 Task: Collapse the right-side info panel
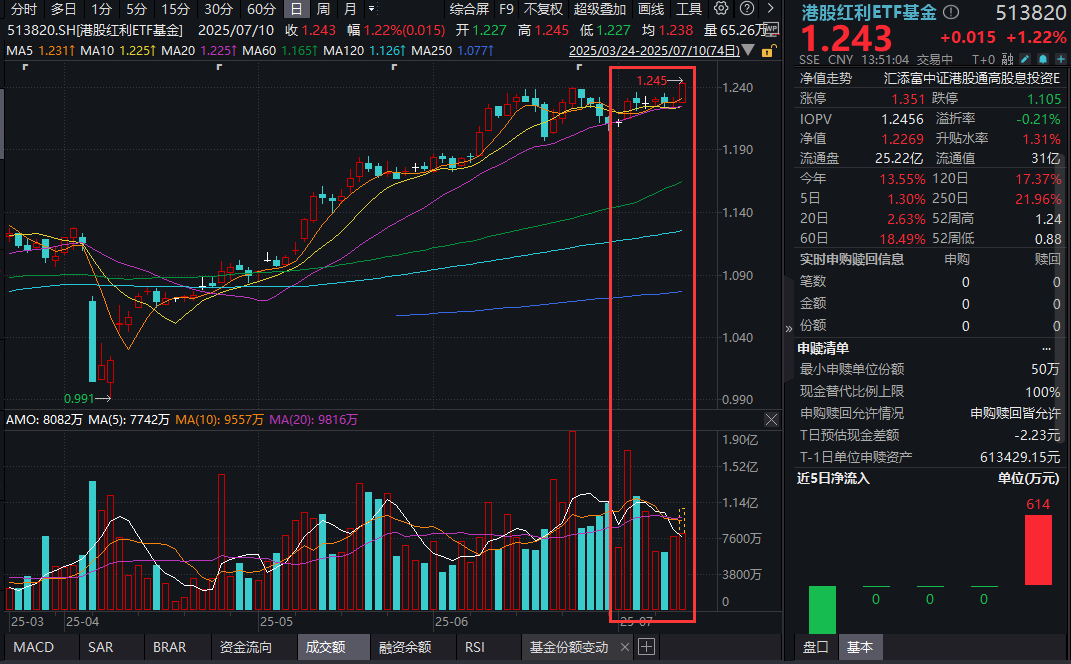(789, 327)
